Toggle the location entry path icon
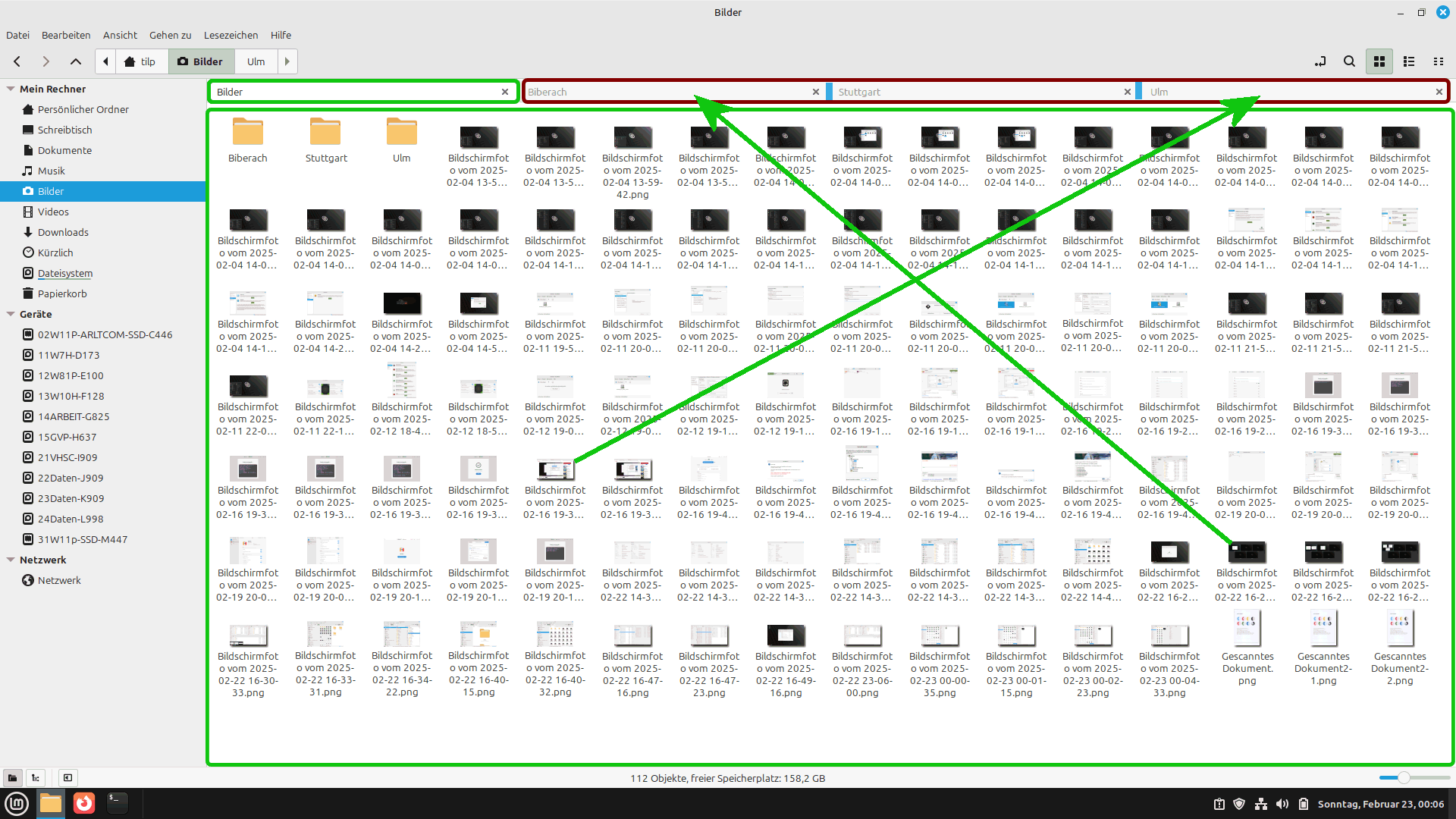 click(x=1320, y=61)
